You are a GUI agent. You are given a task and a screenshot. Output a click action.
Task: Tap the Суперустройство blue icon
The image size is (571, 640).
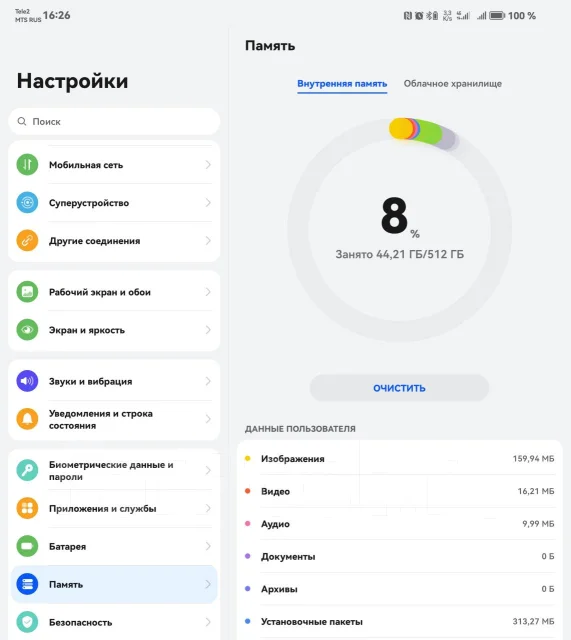pos(27,202)
